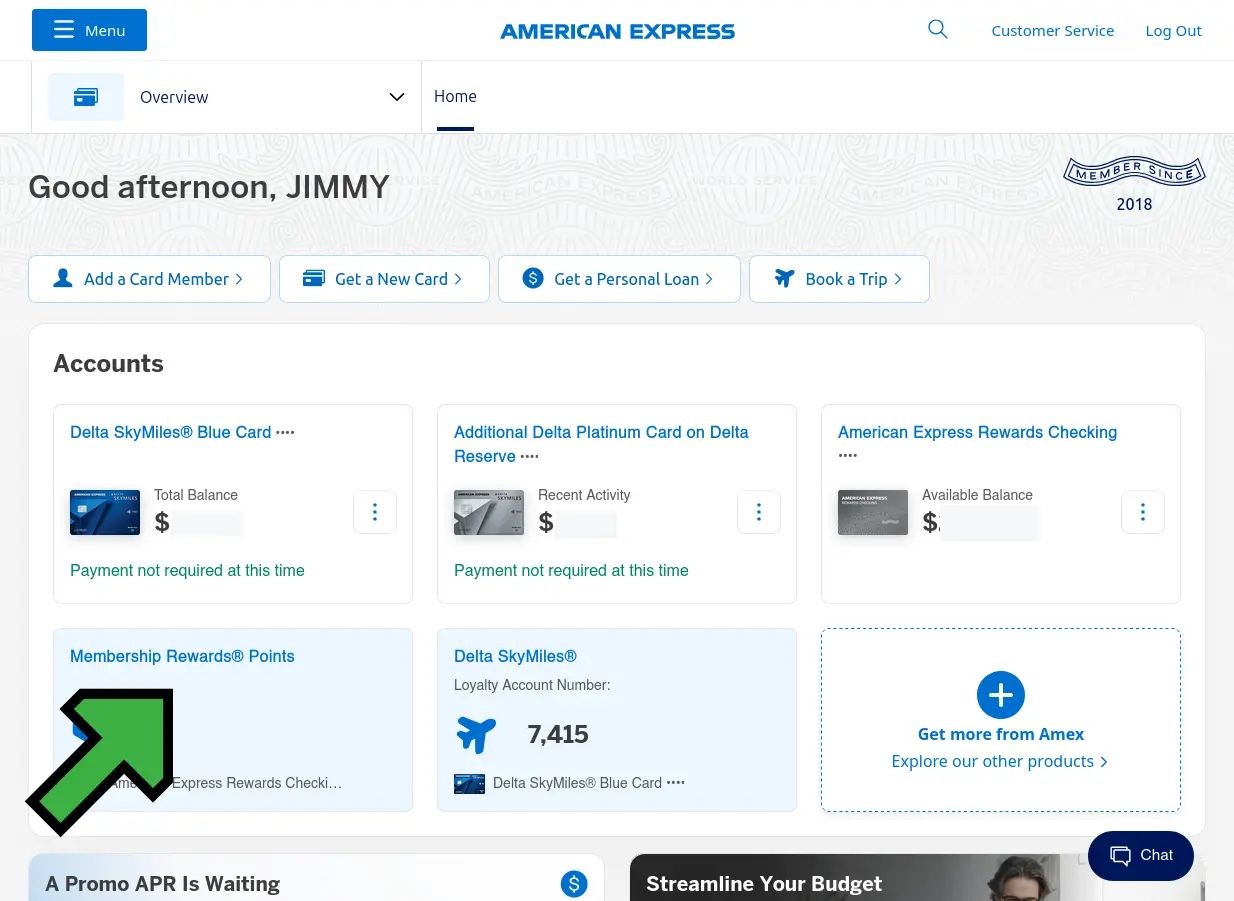Click the Member Since 2018 badge

tap(1134, 184)
